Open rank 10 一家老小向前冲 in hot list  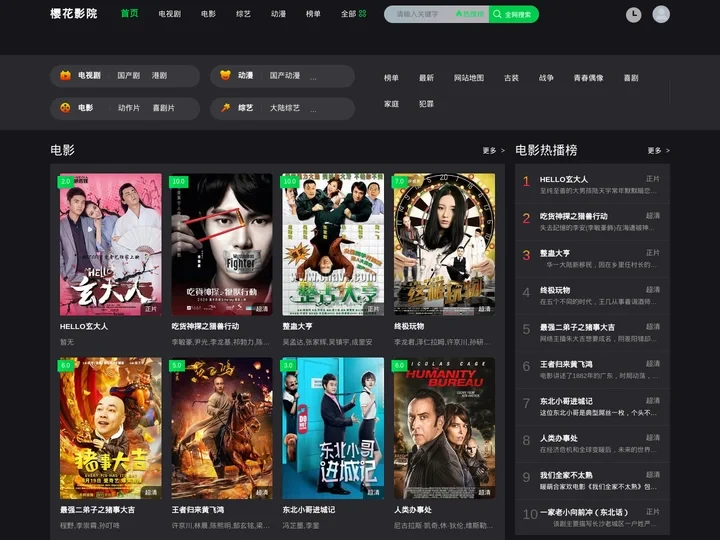click(x=592, y=518)
